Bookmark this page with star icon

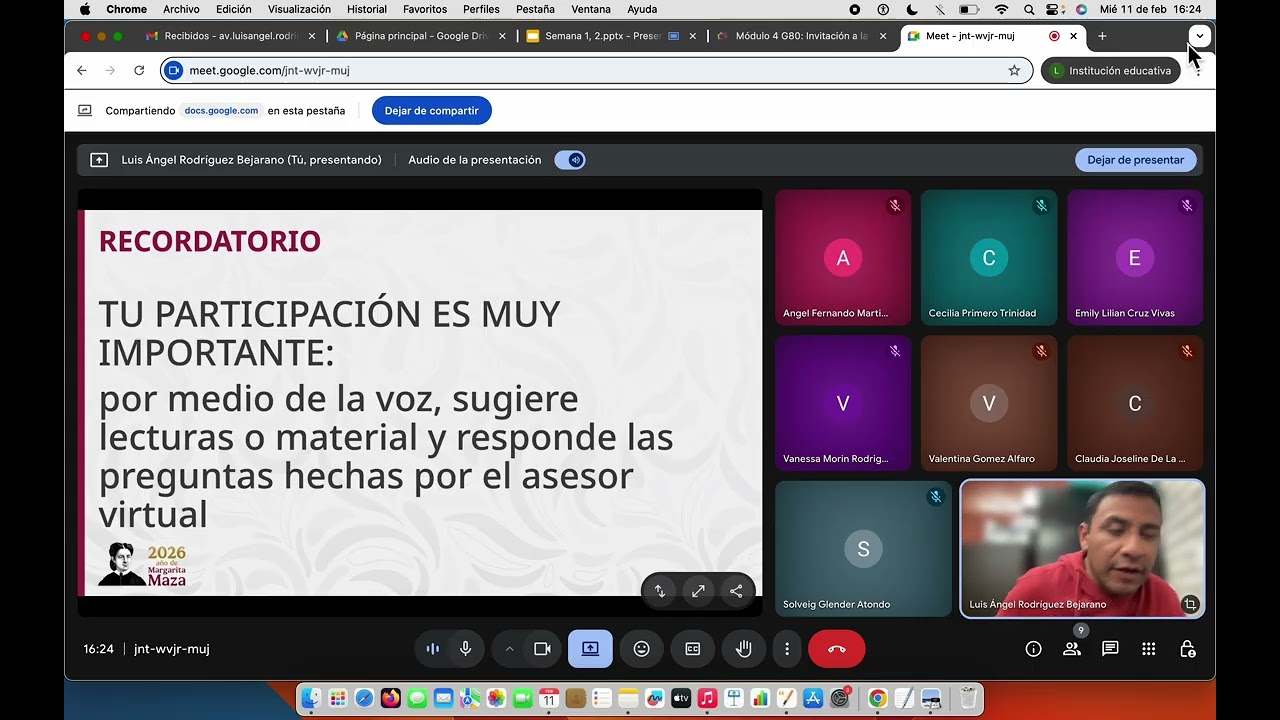click(x=1014, y=71)
